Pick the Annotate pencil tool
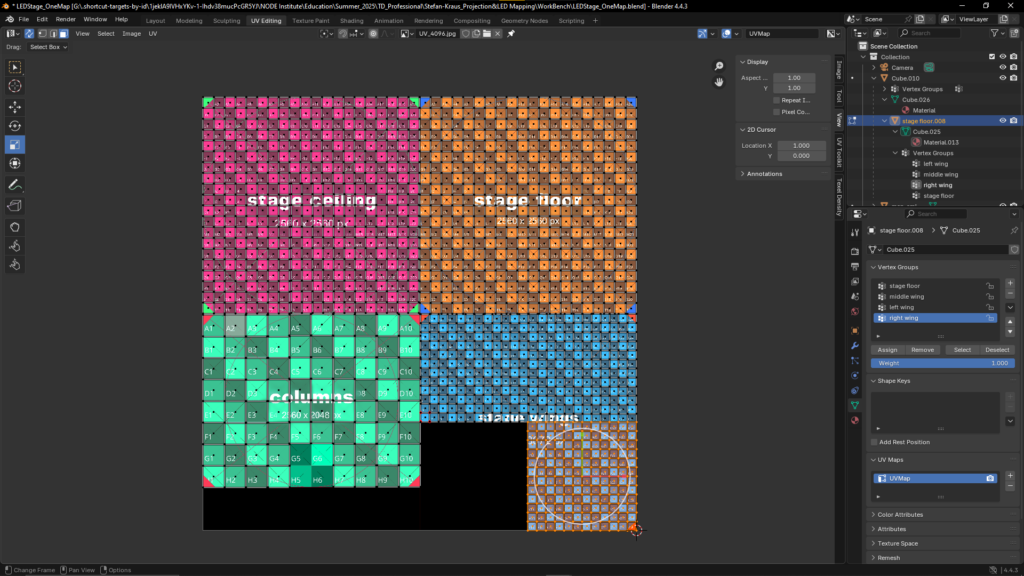The height and width of the screenshot is (576, 1024). pyautogui.click(x=14, y=185)
